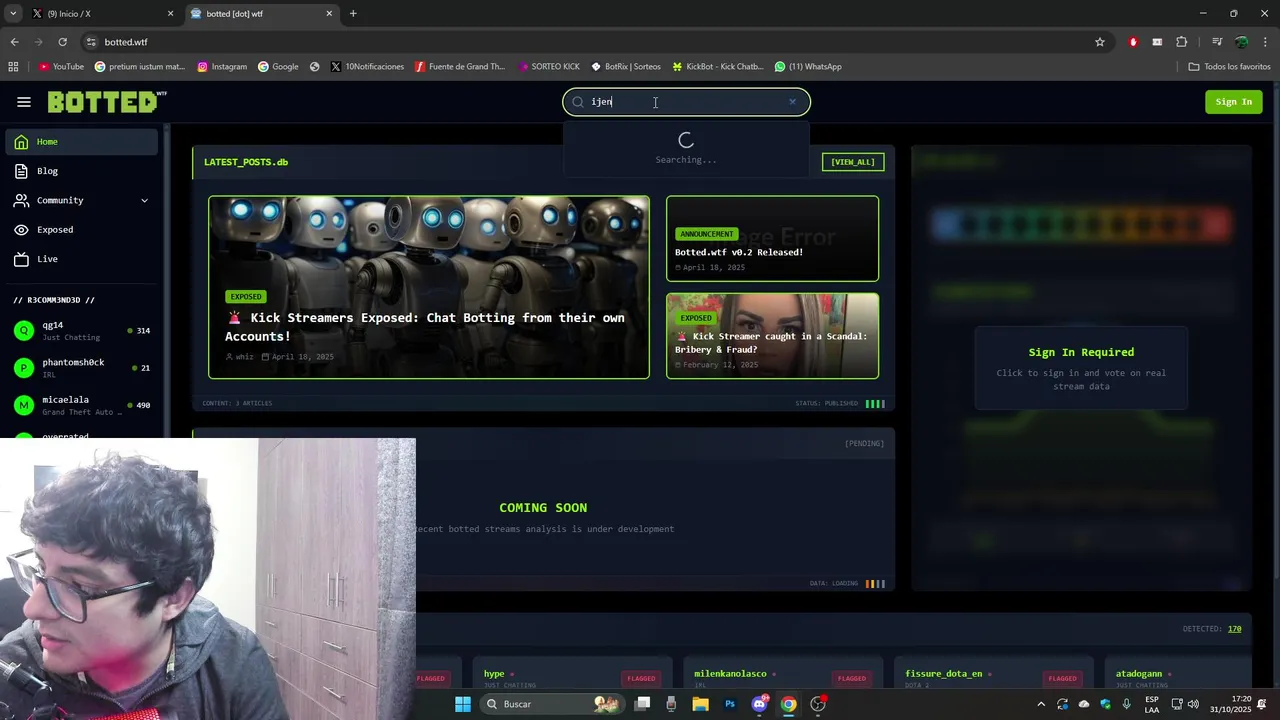
Task: Open the volume control in tray
Action: pos(1193,704)
